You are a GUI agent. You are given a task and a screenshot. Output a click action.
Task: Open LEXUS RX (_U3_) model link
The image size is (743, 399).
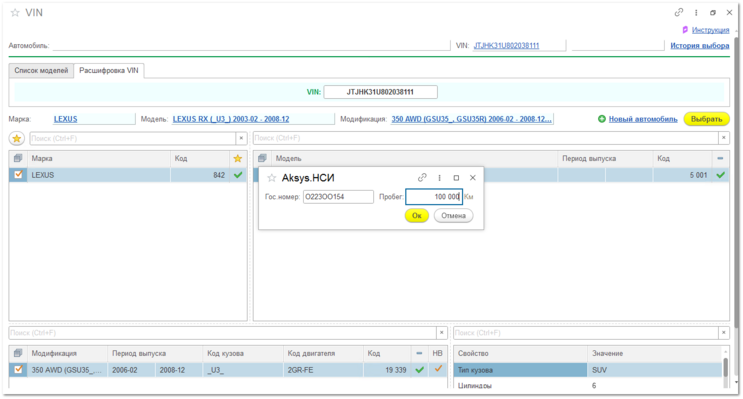coord(231,119)
